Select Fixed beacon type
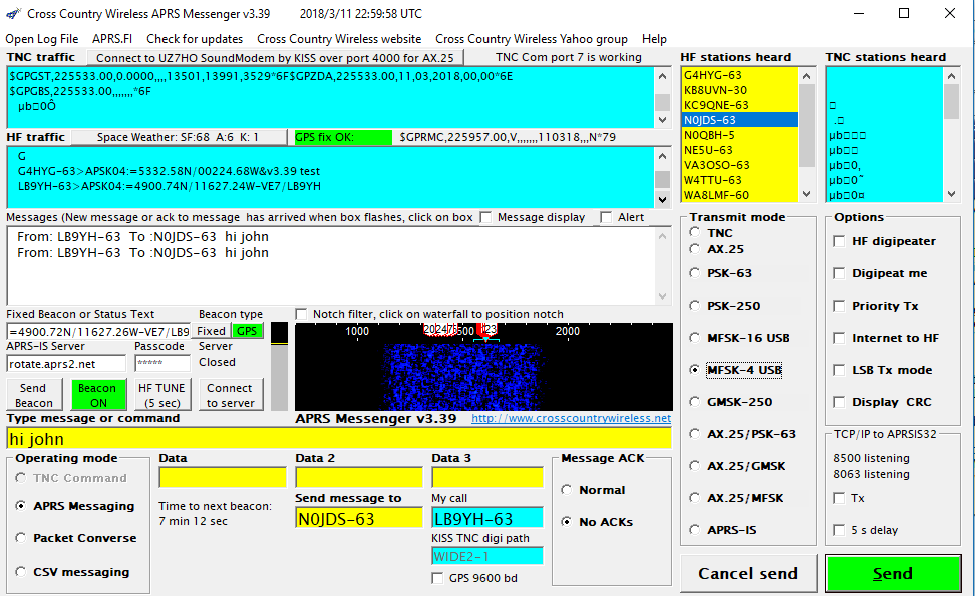Screen dimensions: 975x596 pos(211,331)
